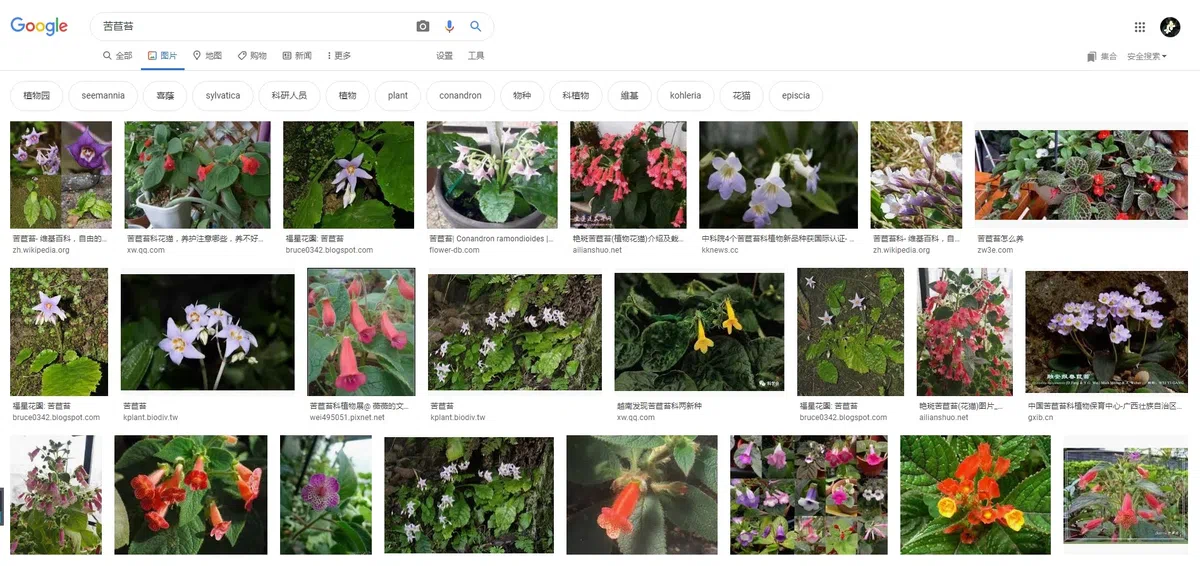Filter by the 科植物 chip
The width and height of the screenshot is (1200, 566).
pos(575,96)
